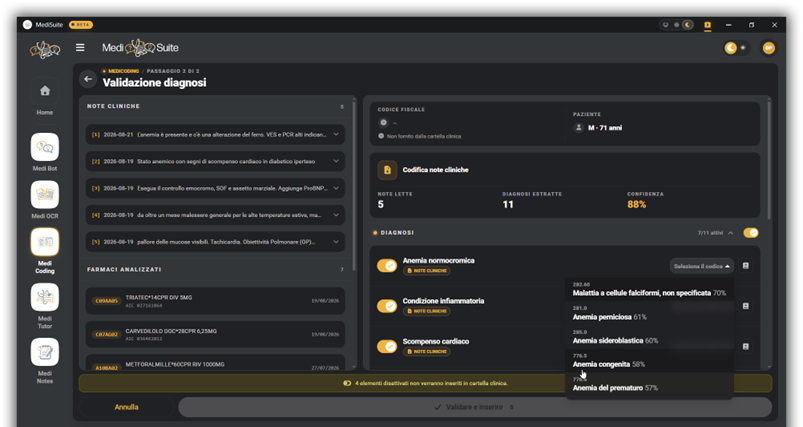The width and height of the screenshot is (803, 427).
Task: Open the Home sidebar icon
Action: (45, 91)
